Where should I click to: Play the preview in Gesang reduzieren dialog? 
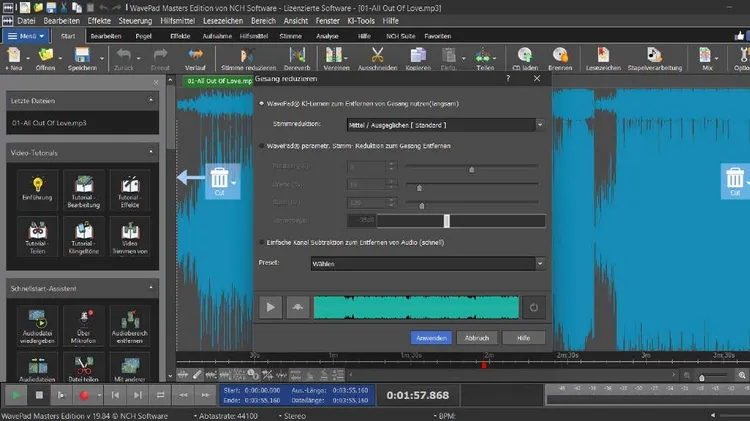[271, 307]
